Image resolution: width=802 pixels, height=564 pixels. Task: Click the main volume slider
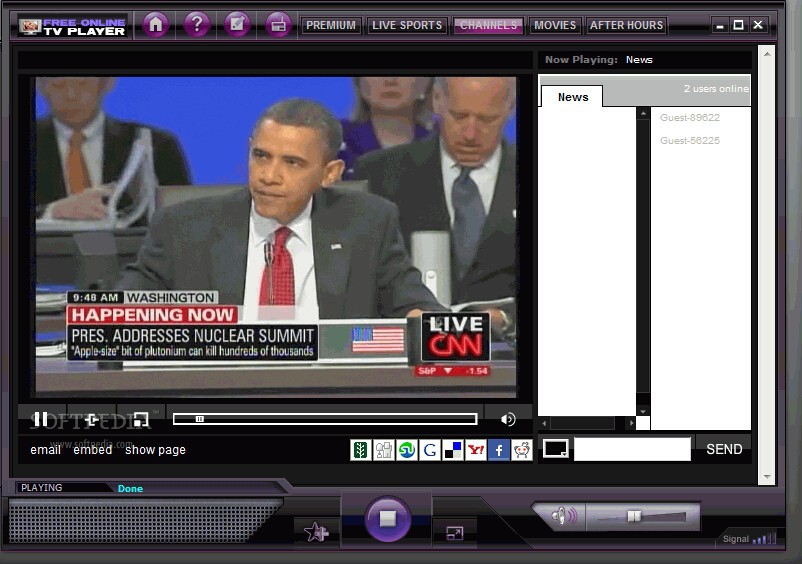pyautogui.click(x=641, y=517)
